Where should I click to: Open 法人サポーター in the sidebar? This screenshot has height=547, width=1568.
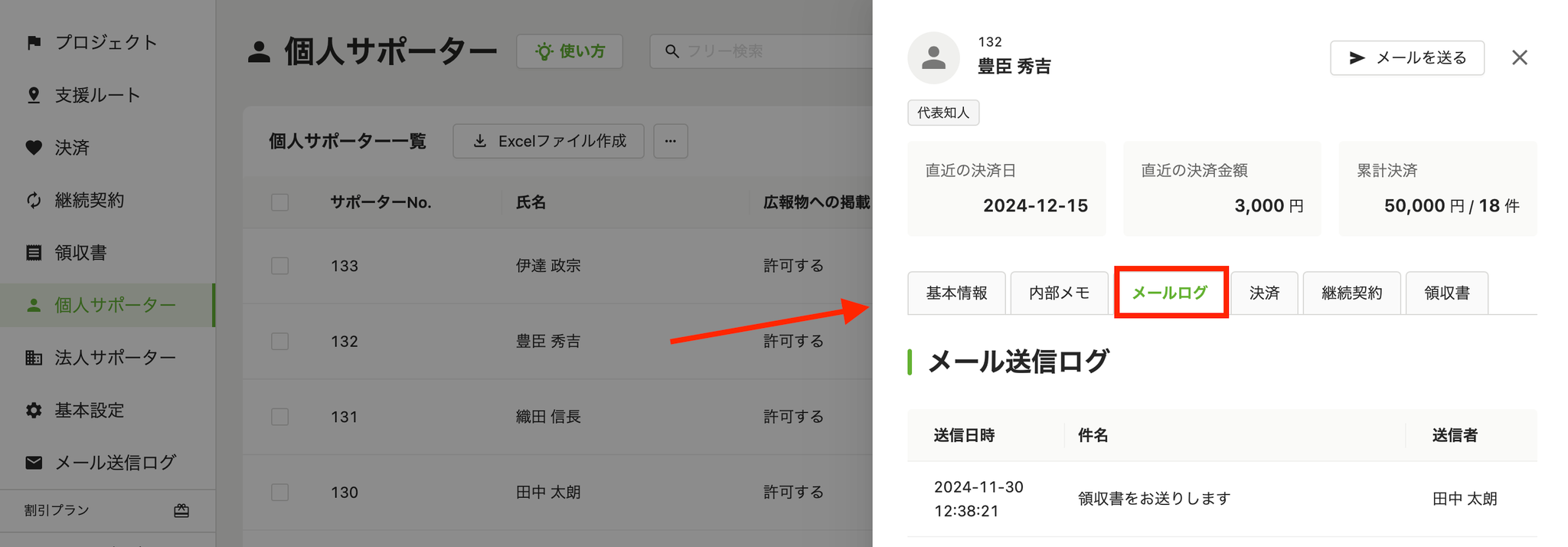106,358
